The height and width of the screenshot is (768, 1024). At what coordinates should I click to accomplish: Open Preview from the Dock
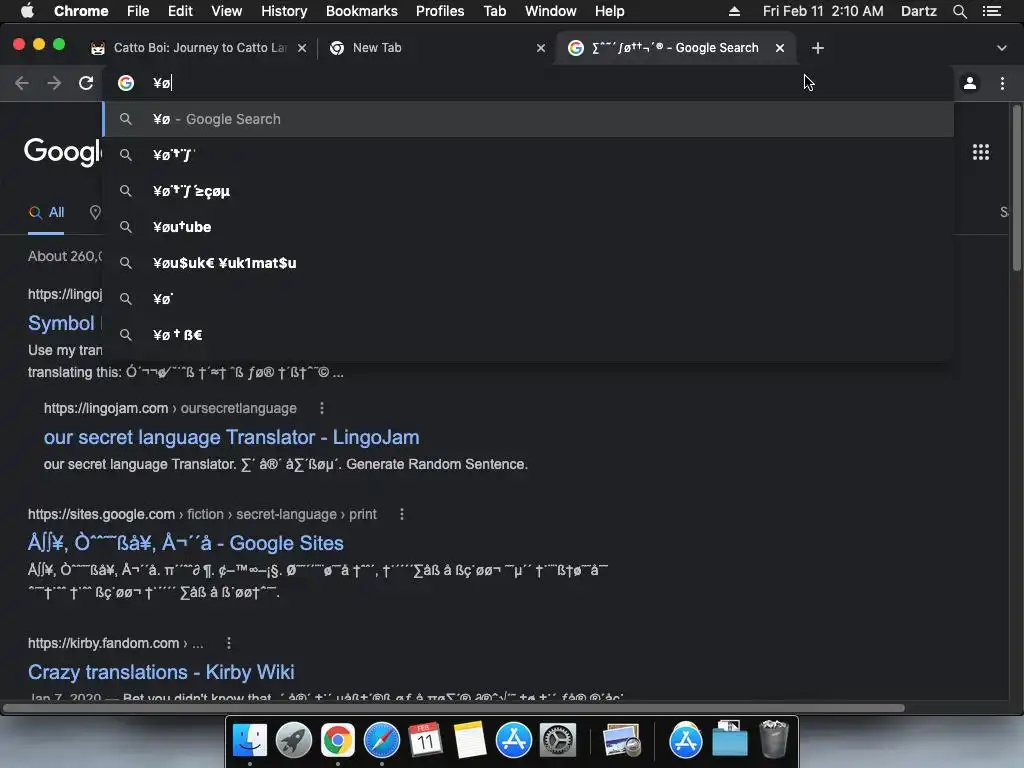pyautogui.click(x=621, y=740)
